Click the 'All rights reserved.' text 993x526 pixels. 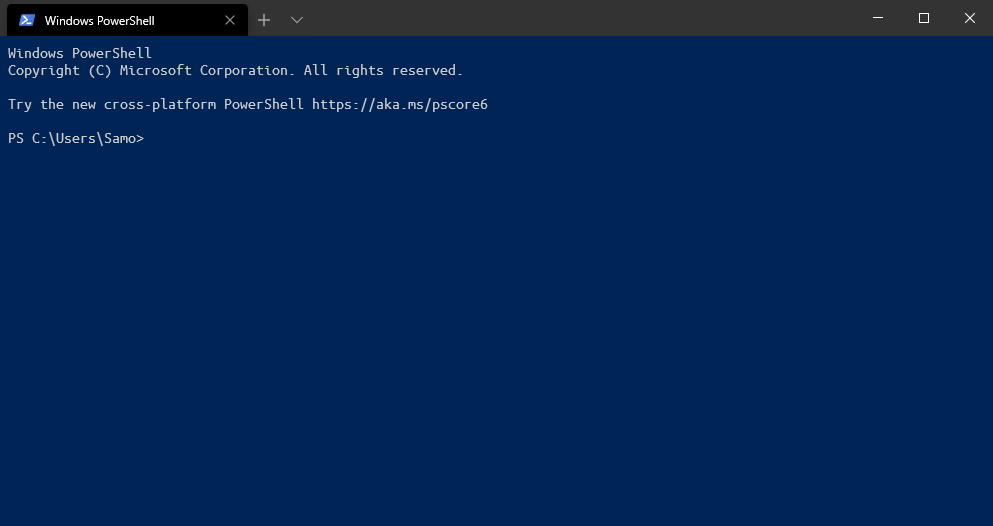point(383,70)
